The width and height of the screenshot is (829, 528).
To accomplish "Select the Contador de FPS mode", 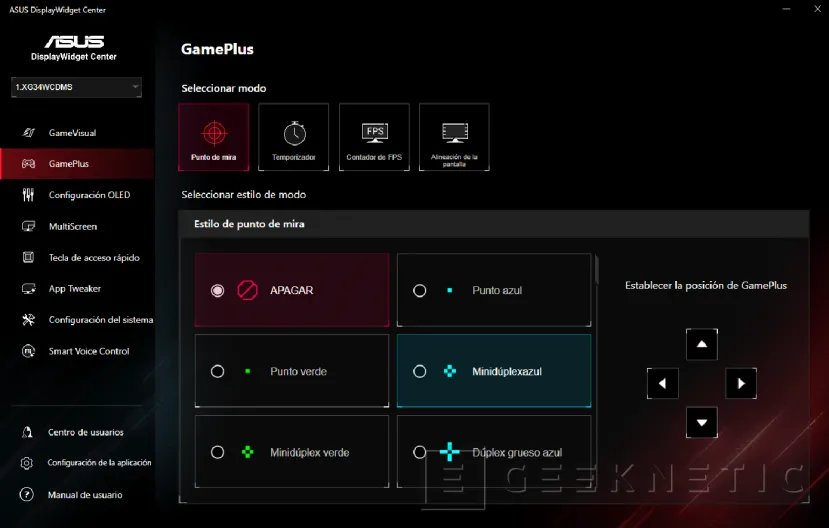I will [374, 137].
